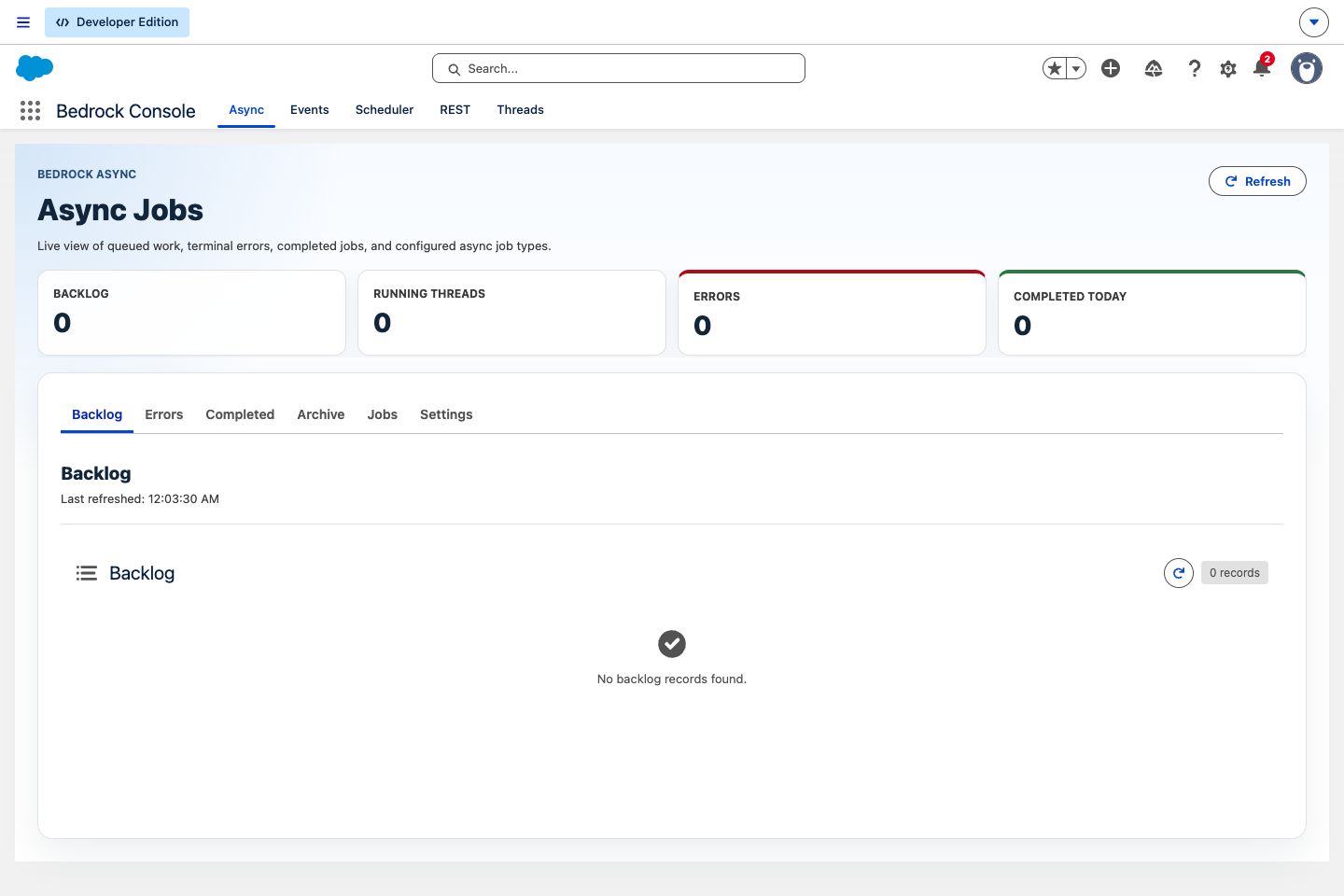Open the help question mark icon
Viewport: 1344px width, 896px height.
pos(1194,68)
